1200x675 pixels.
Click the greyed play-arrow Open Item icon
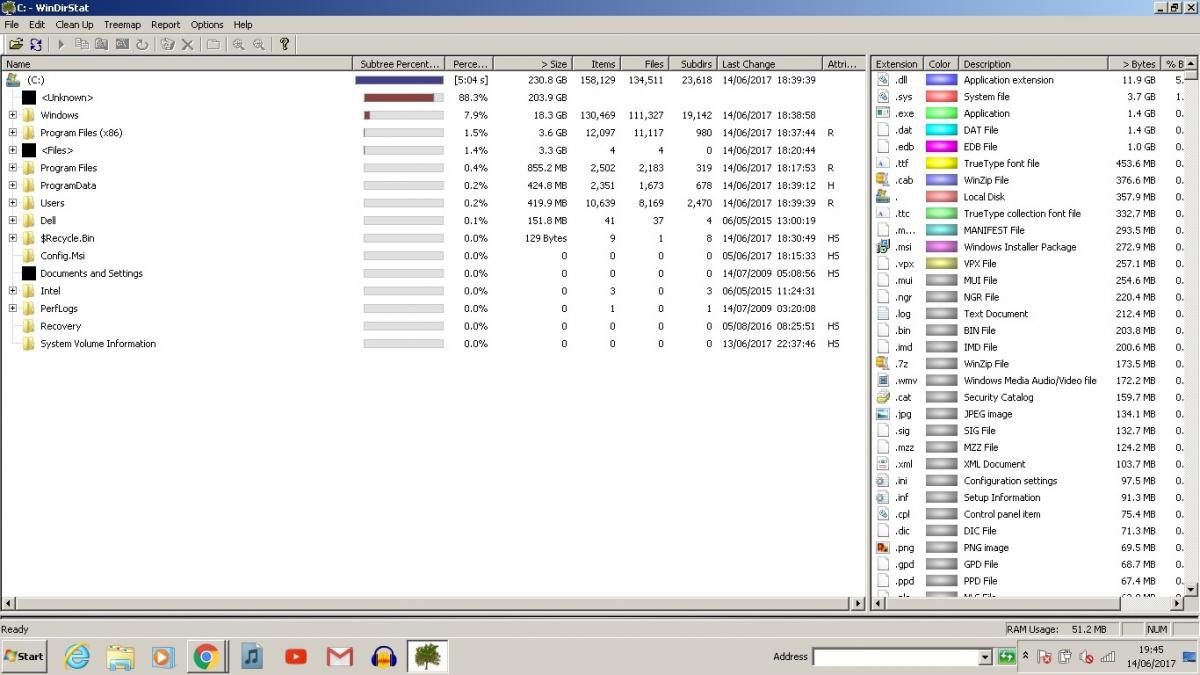coord(61,44)
